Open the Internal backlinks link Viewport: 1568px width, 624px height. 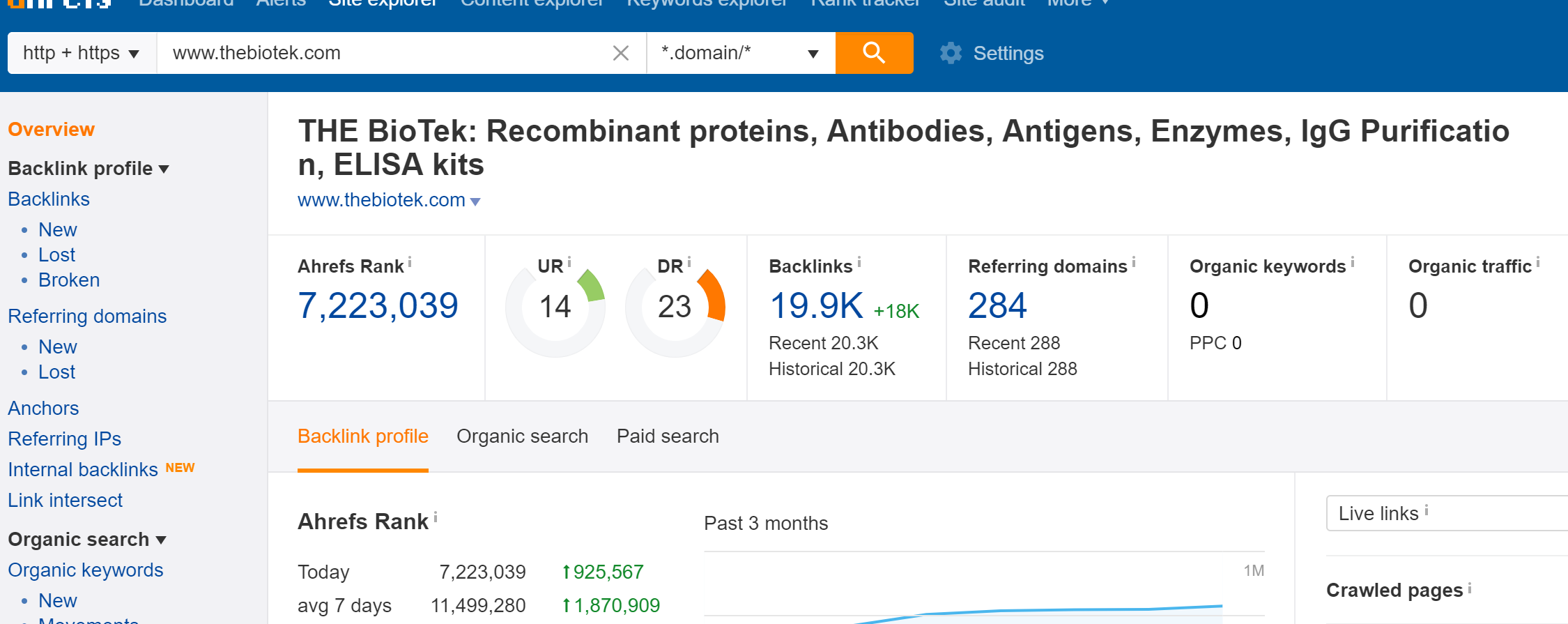(x=83, y=470)
